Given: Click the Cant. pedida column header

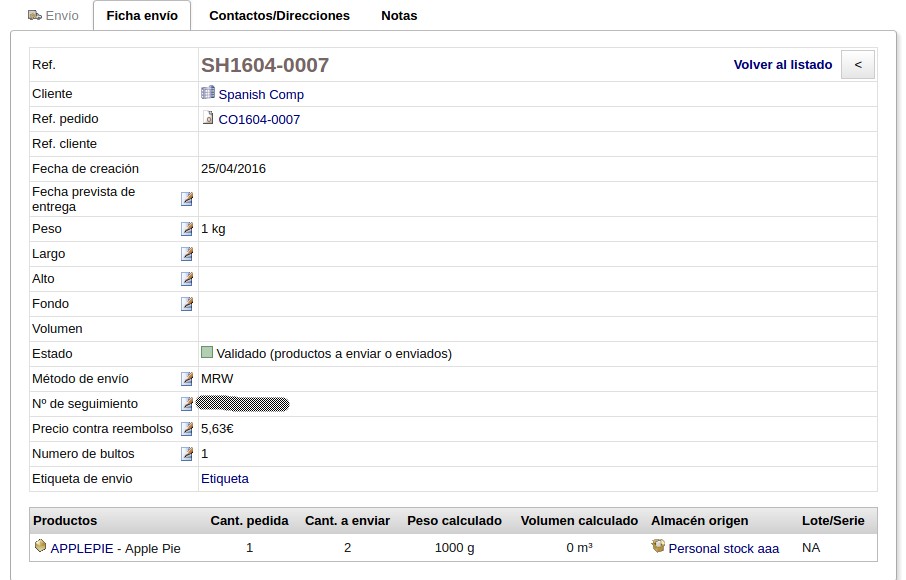Looking at the screenshot, I should click(x=250, y=520).
